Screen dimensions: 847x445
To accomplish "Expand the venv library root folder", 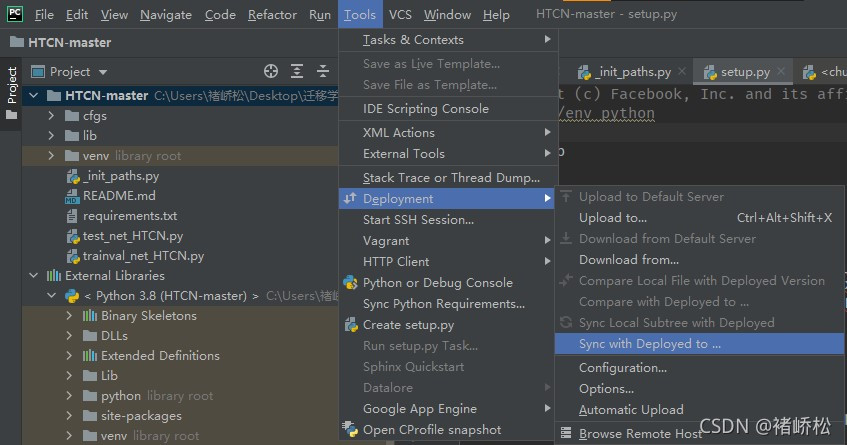I will tap(51, 156).
